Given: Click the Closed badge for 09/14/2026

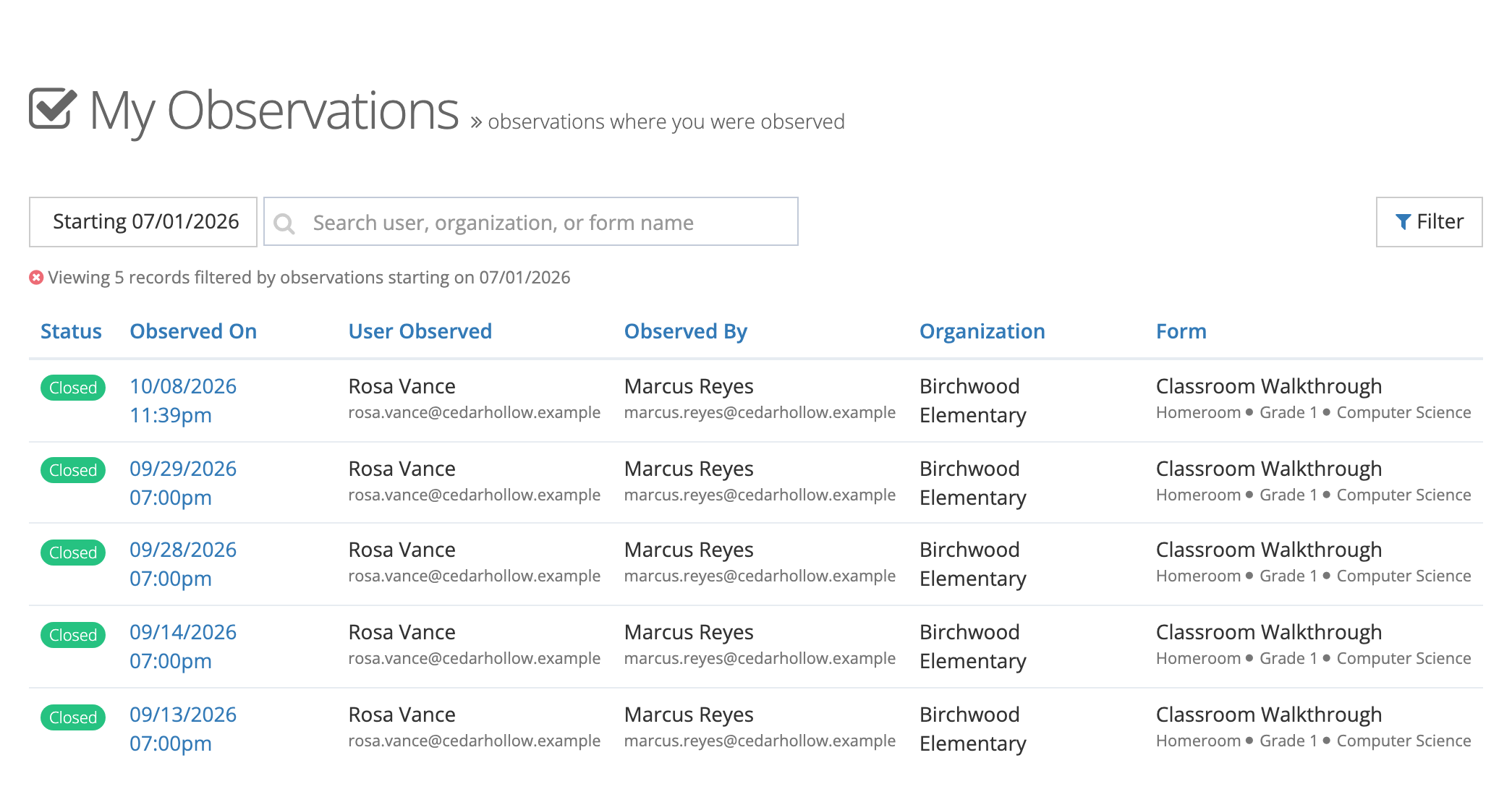Looking at the screenshot, I should coord(73,635).
